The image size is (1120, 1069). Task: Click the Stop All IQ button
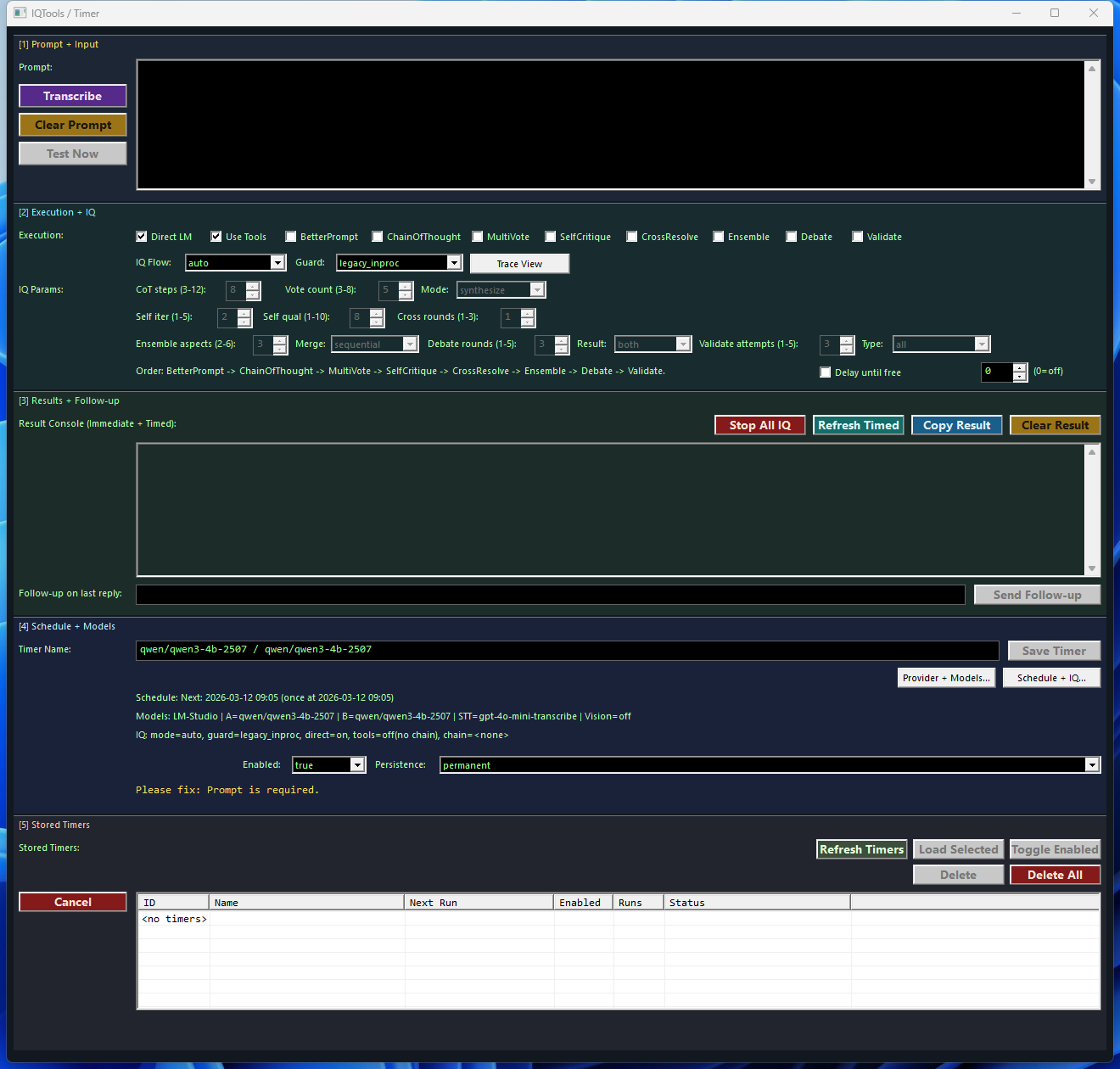pyautogui.click(x=759, y=425)
